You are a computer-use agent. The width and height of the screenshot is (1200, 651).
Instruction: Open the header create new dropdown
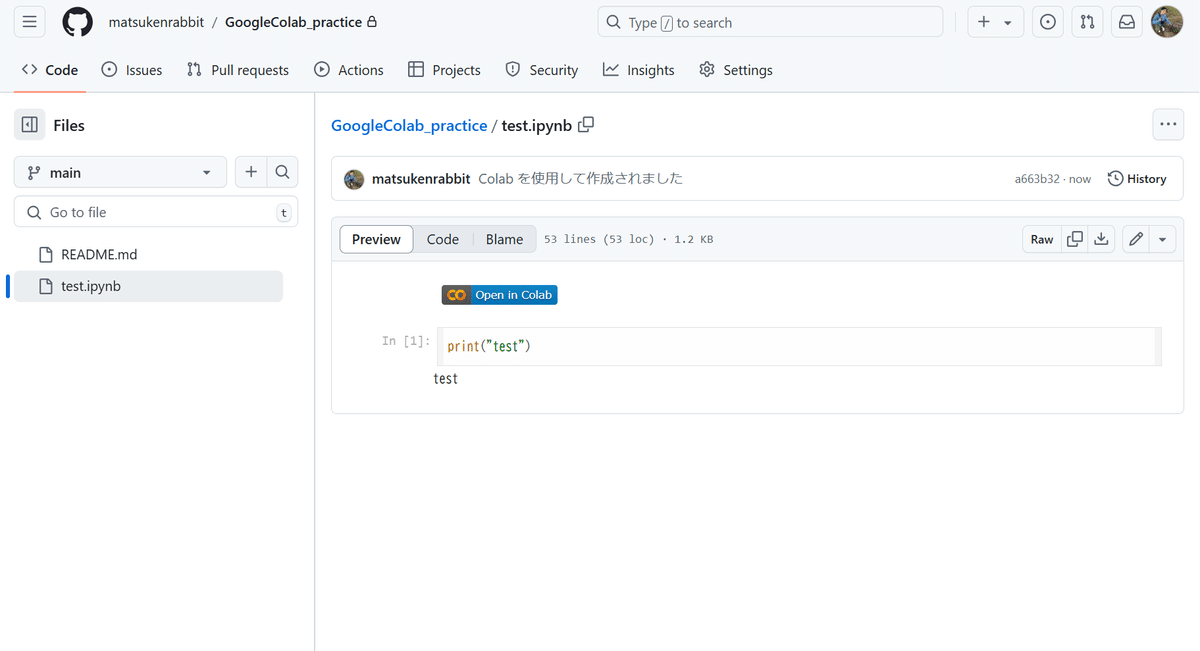pyautogui.click(x=995, y=21)
